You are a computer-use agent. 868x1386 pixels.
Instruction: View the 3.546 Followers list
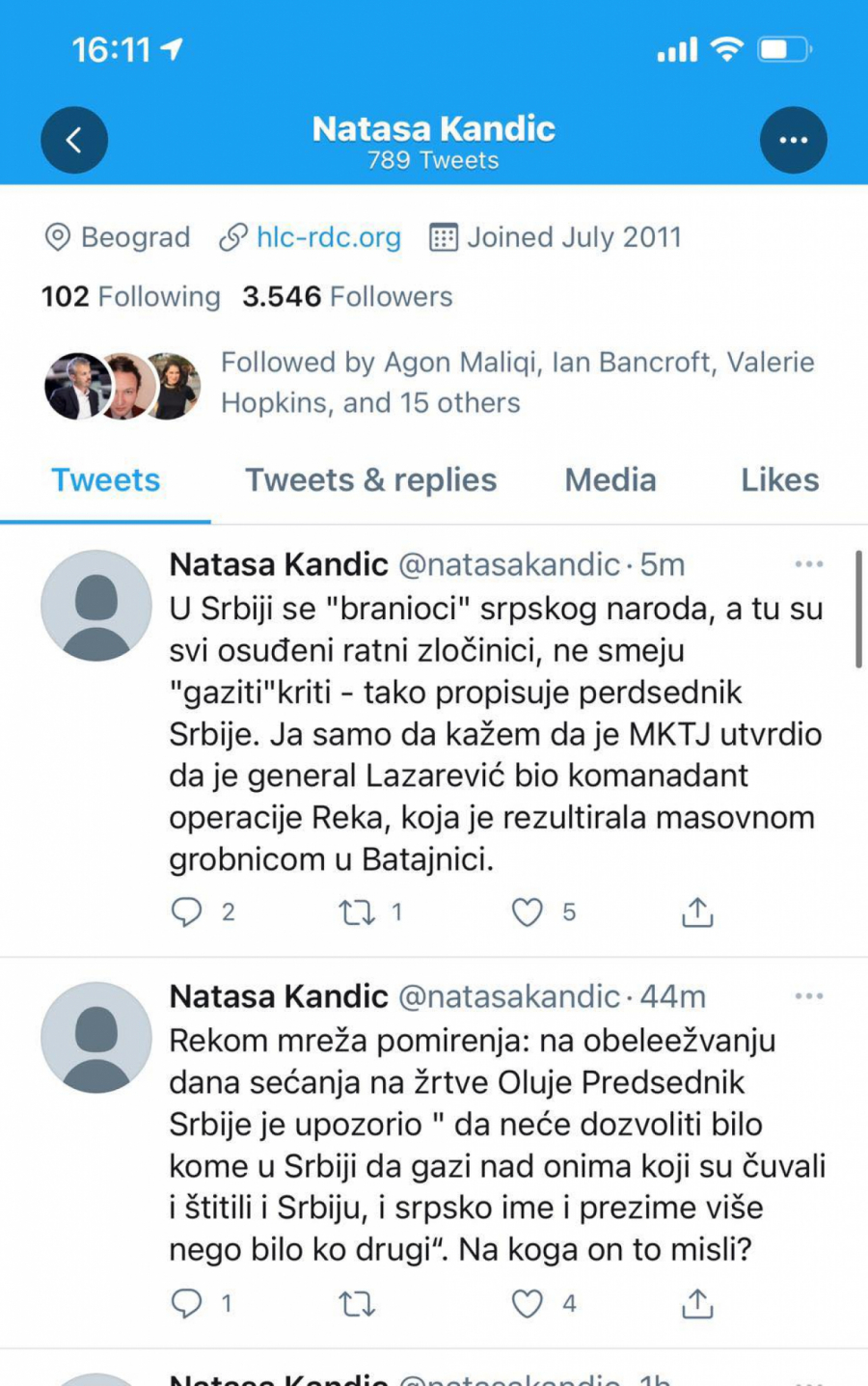[x=346, y=297]
